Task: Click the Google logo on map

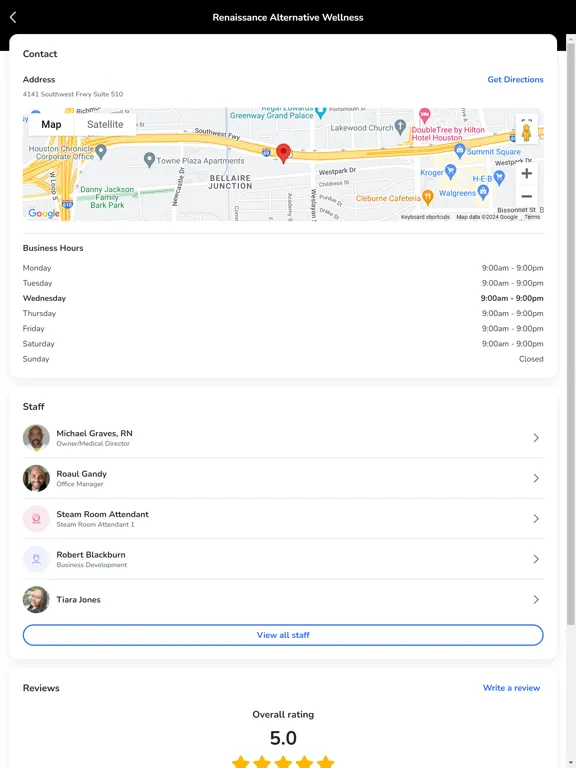Action: point(44,213)
